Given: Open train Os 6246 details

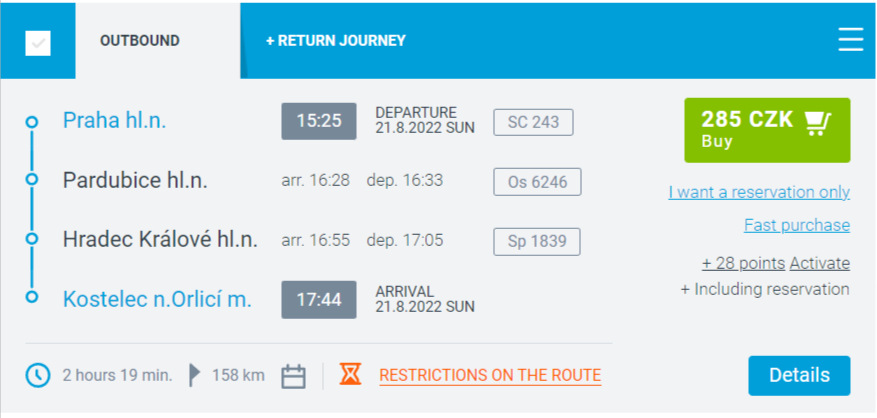Looking at the screenshot, I should tap(537, 182).
